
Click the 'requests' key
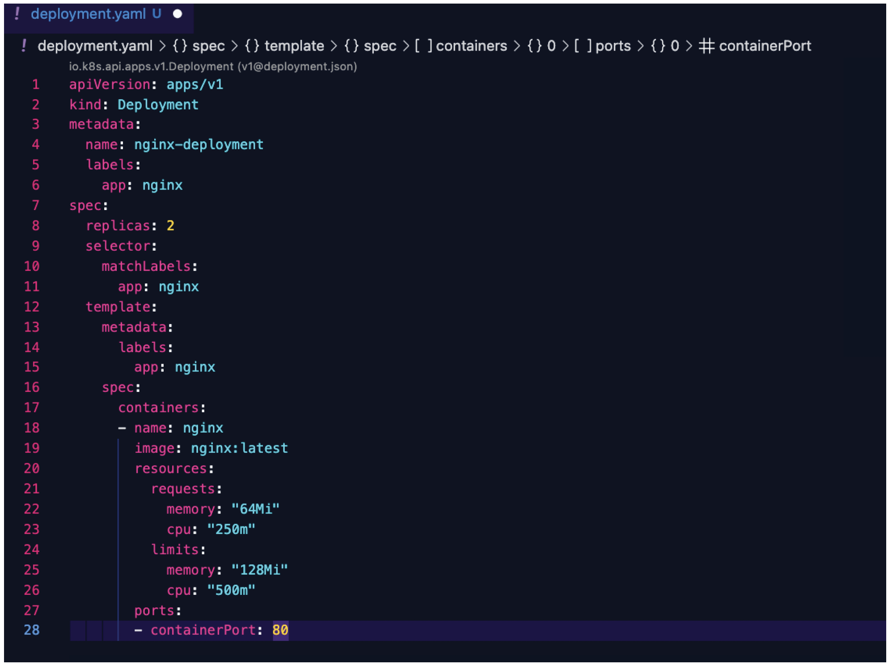tap(183, 489)
